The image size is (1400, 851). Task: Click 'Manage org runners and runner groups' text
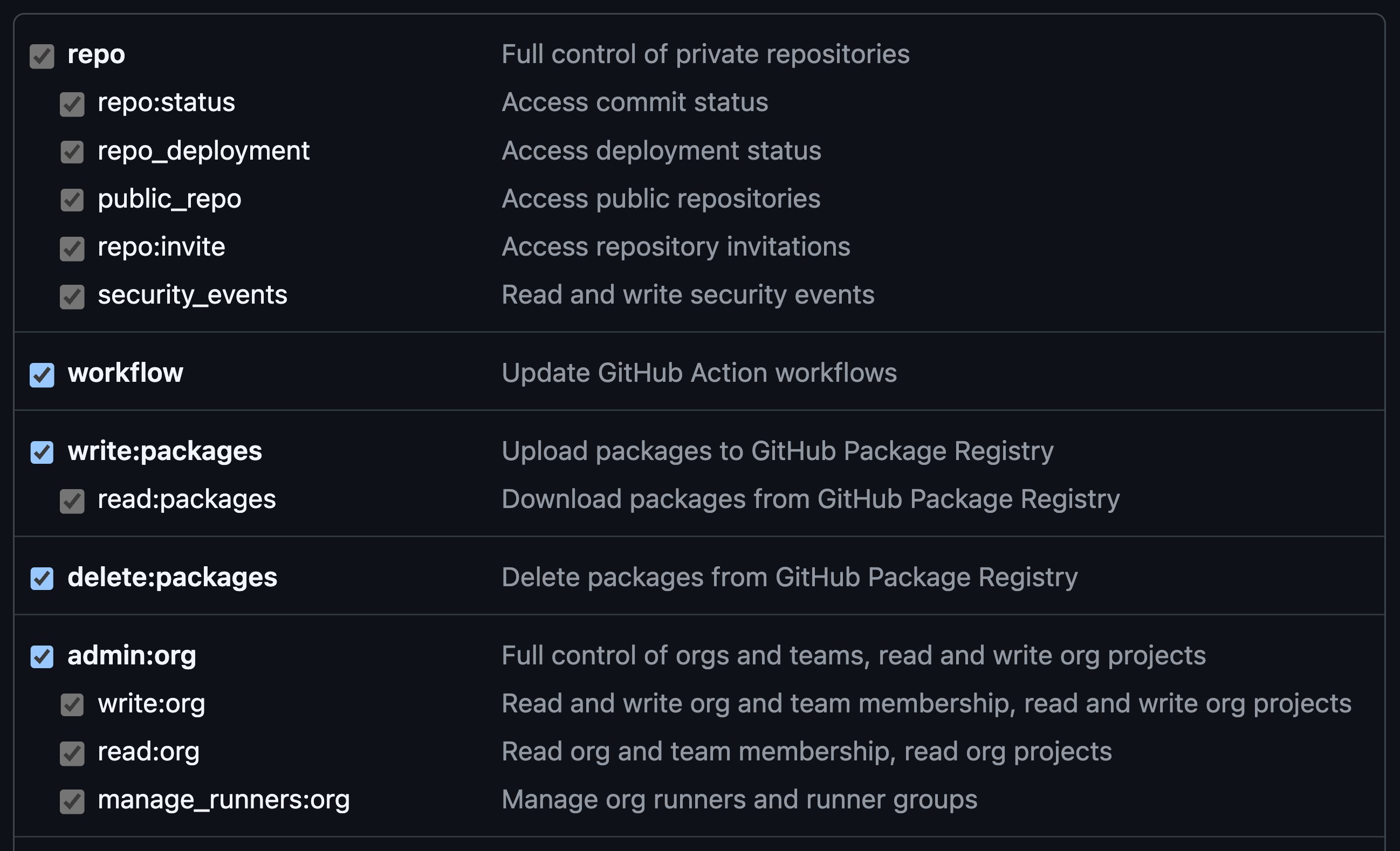pyautogui.click(x=740, y=800)
